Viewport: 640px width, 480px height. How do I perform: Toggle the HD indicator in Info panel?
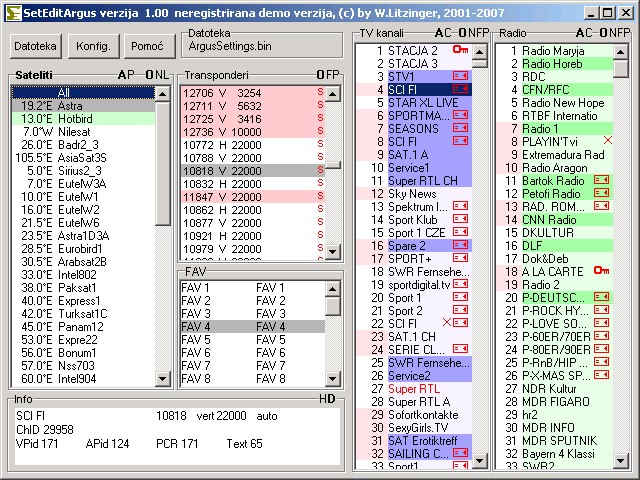pos(327,399)
